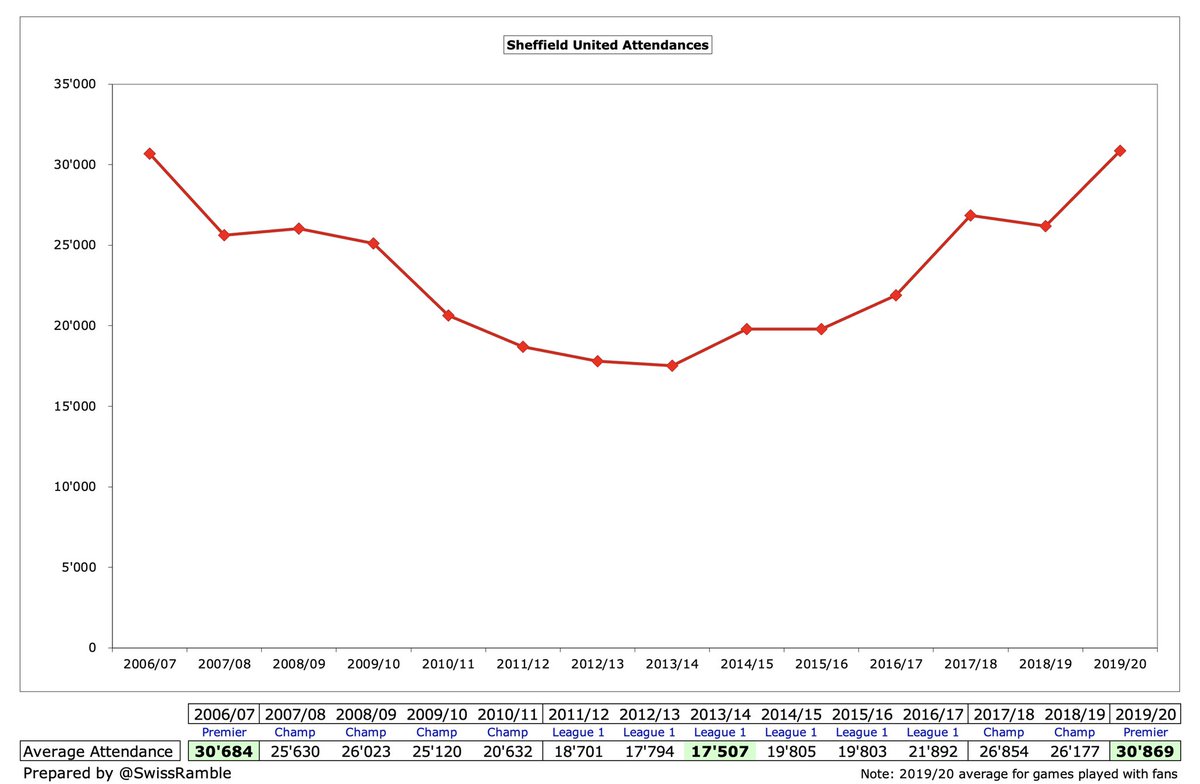The image size is (1200, 784).
Task: Select the 2009/10 red diamond marker
Action: click(x=373, y=243)
